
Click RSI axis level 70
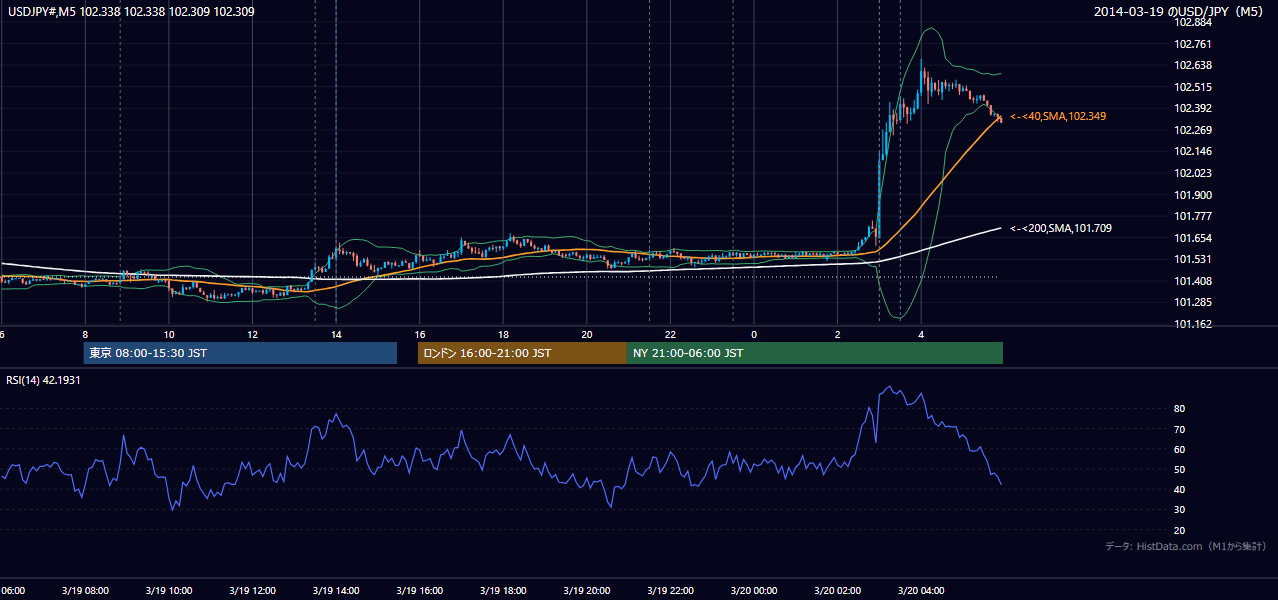click(1180, 429)
